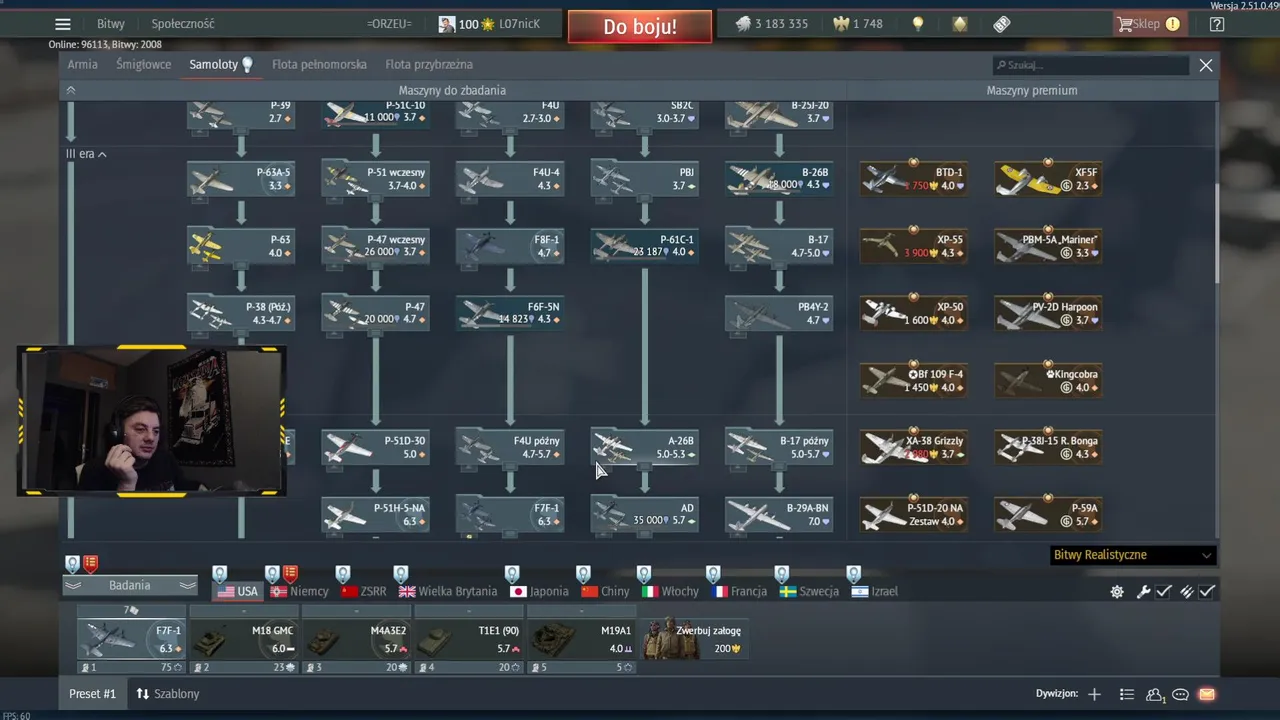The image size is (1280, 720).
Task: Collapse the III era section
Action: click(87, 154)
